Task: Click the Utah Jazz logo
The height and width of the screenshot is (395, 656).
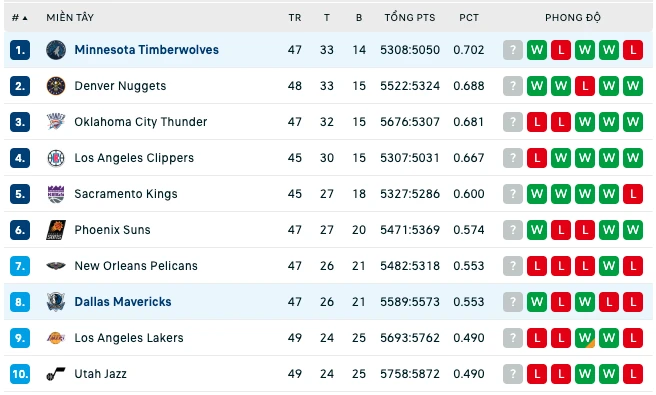Action: [56, 374]
